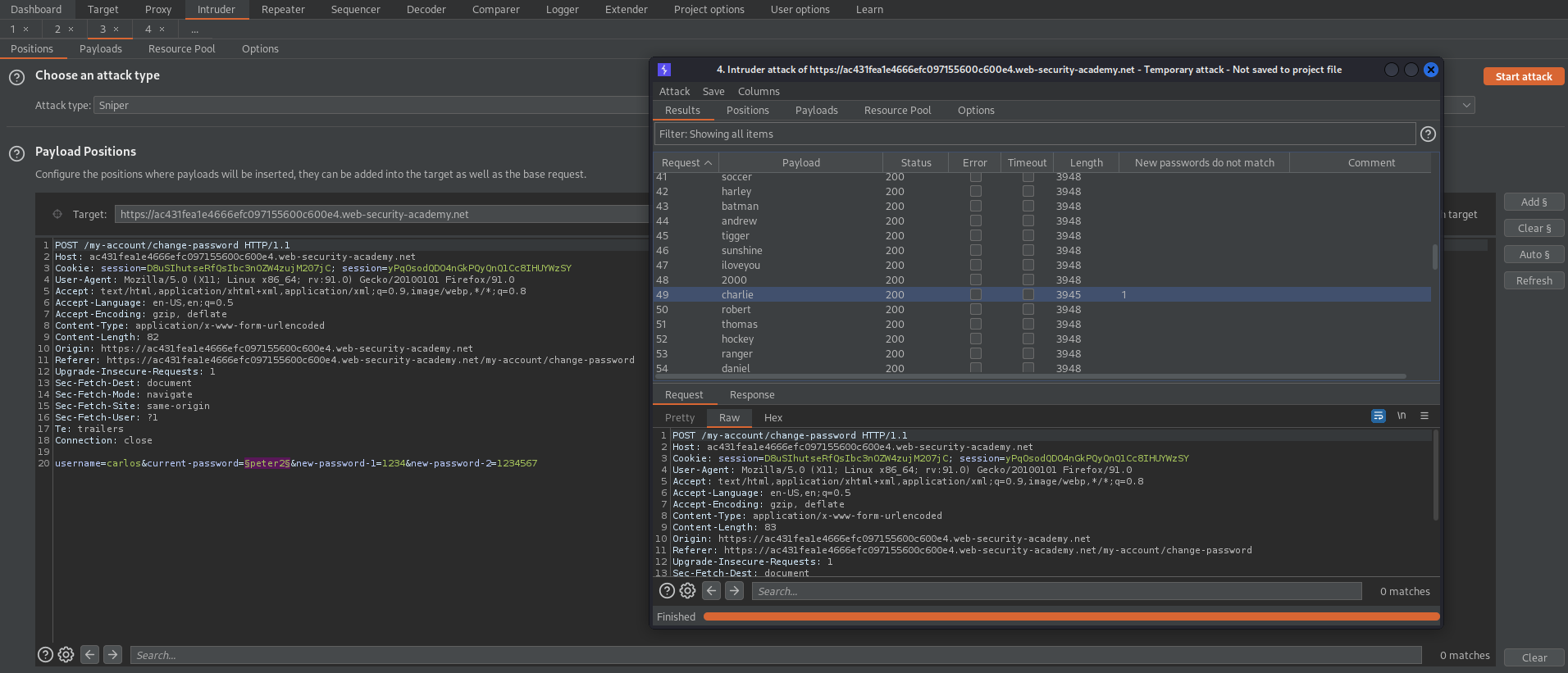Open attack window Resource Pool tab
The height and width of the screenshot is (673, 1568).
coord(897,110)
